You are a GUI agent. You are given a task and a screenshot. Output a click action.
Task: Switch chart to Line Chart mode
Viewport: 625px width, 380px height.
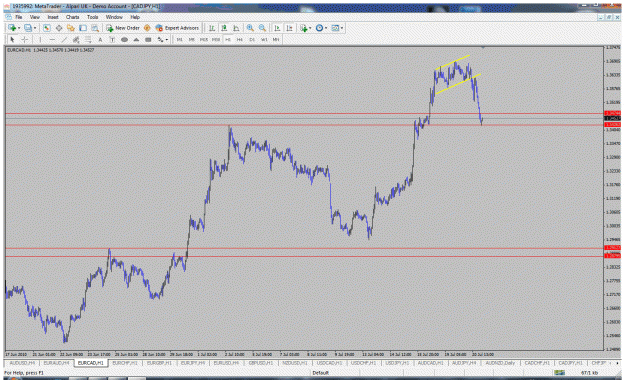(236, 28)
